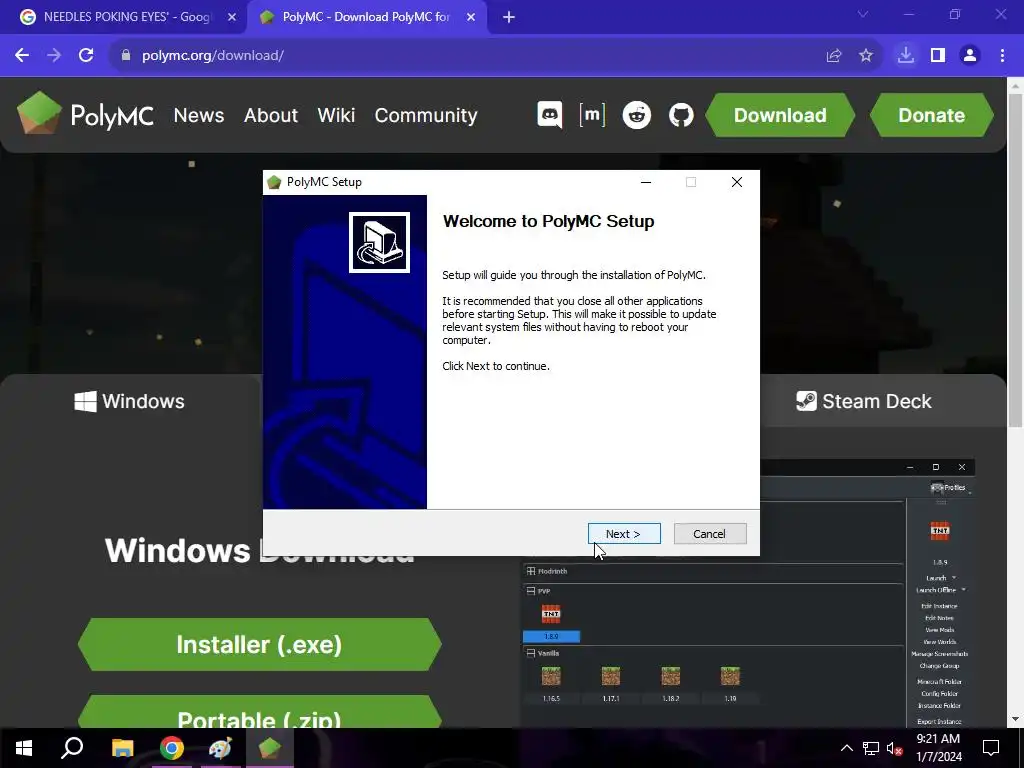Click Next in PolyMC Setup
The height and width of the screenshot is (768, 1024).
(x=624, y=534)
